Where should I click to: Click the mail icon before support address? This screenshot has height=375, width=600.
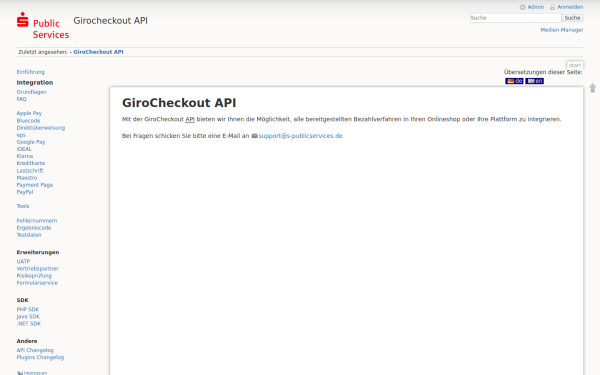[254, 136]
